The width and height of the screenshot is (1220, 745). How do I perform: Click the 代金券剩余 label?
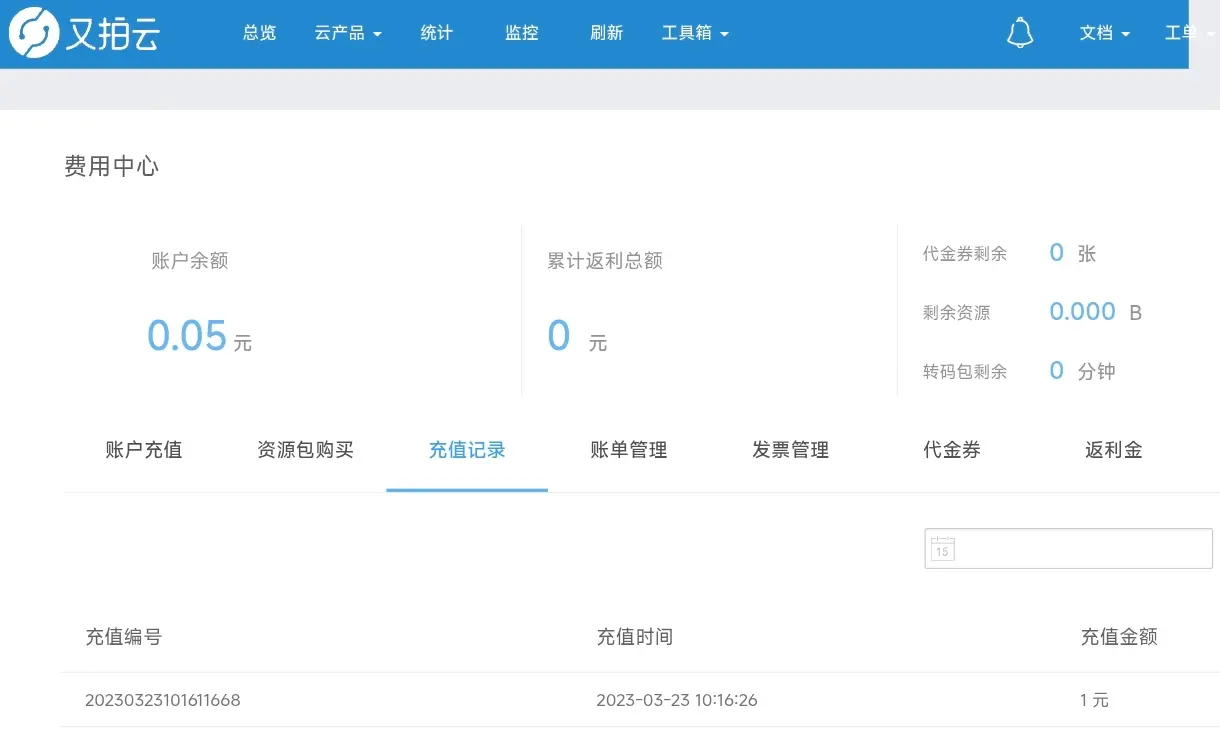pyautogui.click(x=965, y=254)
